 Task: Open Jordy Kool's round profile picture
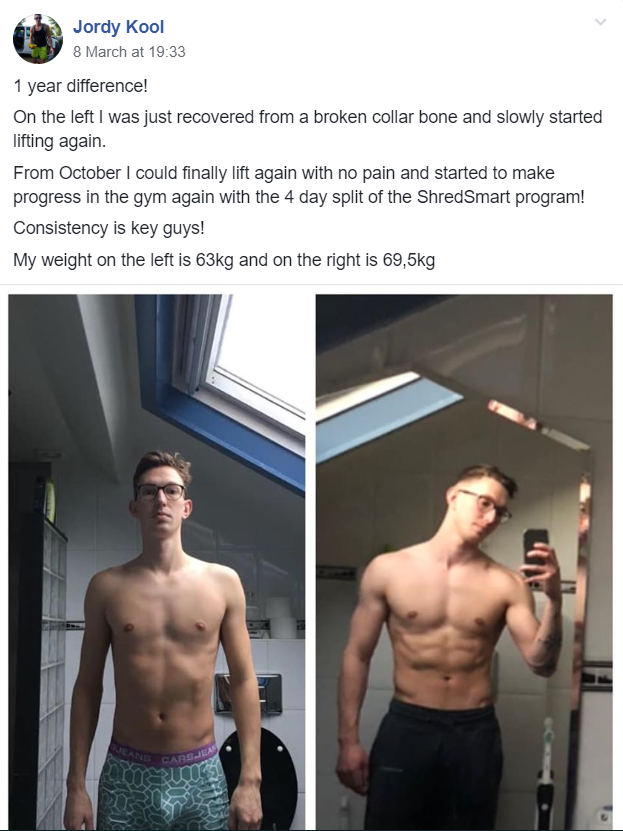[x=38, y=39]
